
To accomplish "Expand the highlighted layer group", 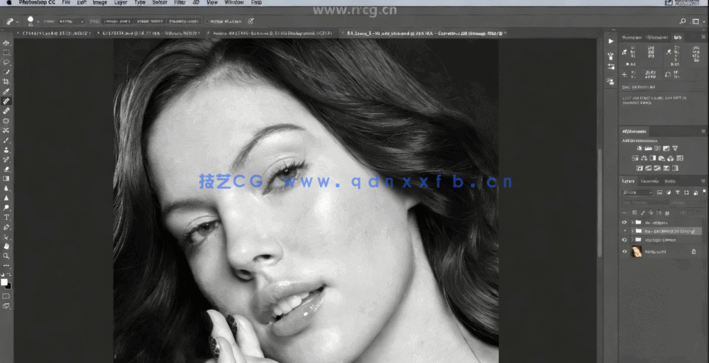I will 633,231.
